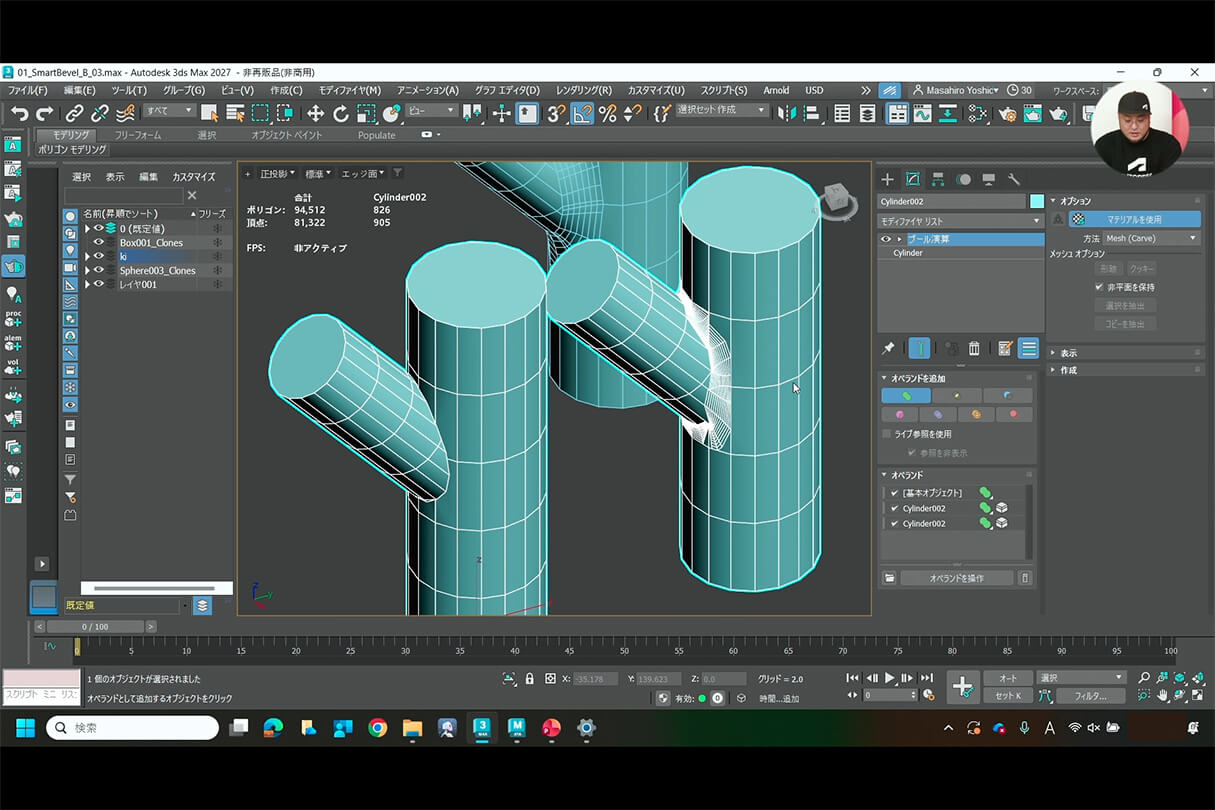Expand the 作成 rollout
Viewport: 1215px width, 810px height.
1125,370
